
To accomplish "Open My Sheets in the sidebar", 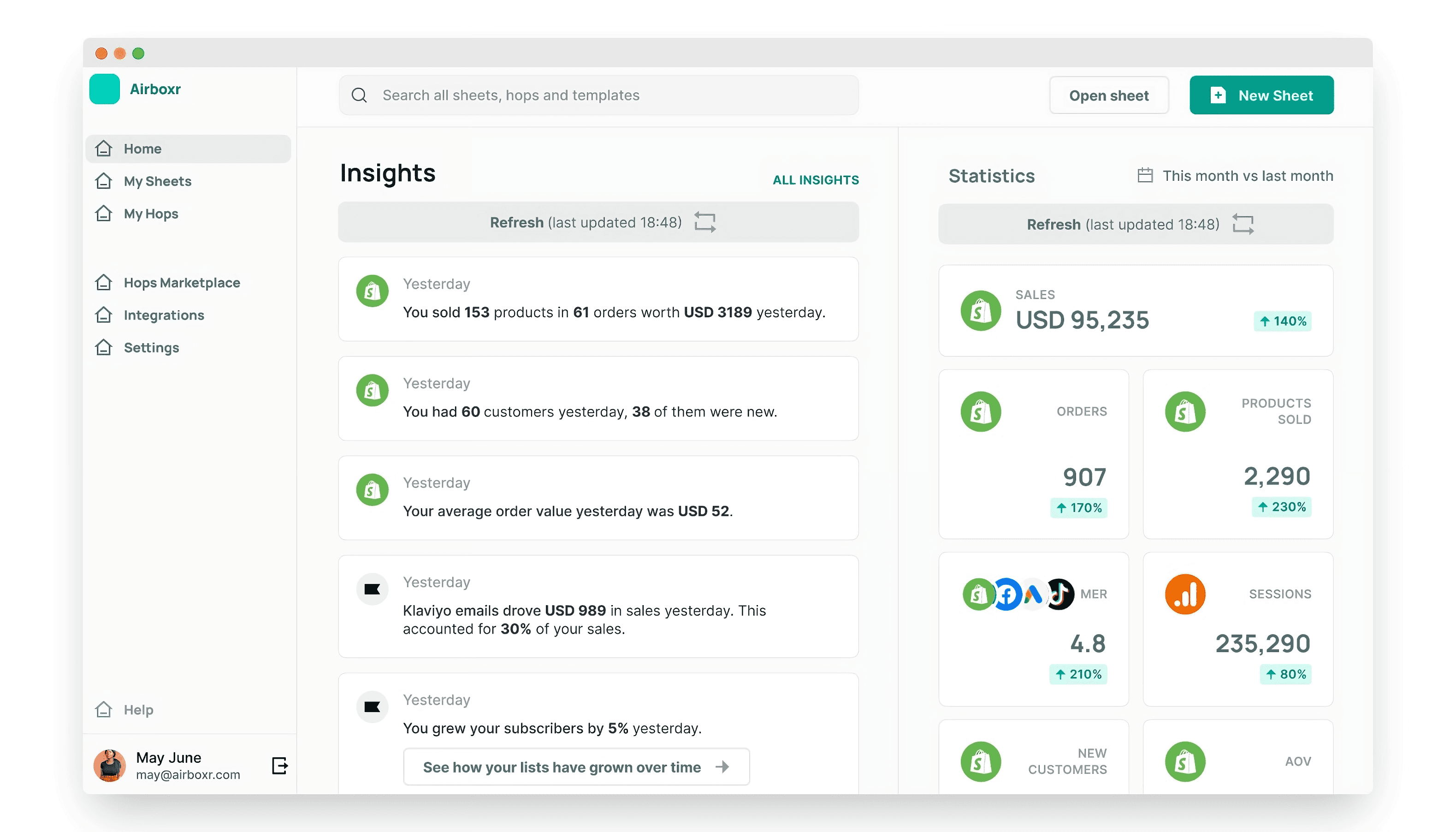I will pyautogui.click(x=157, y=181).
